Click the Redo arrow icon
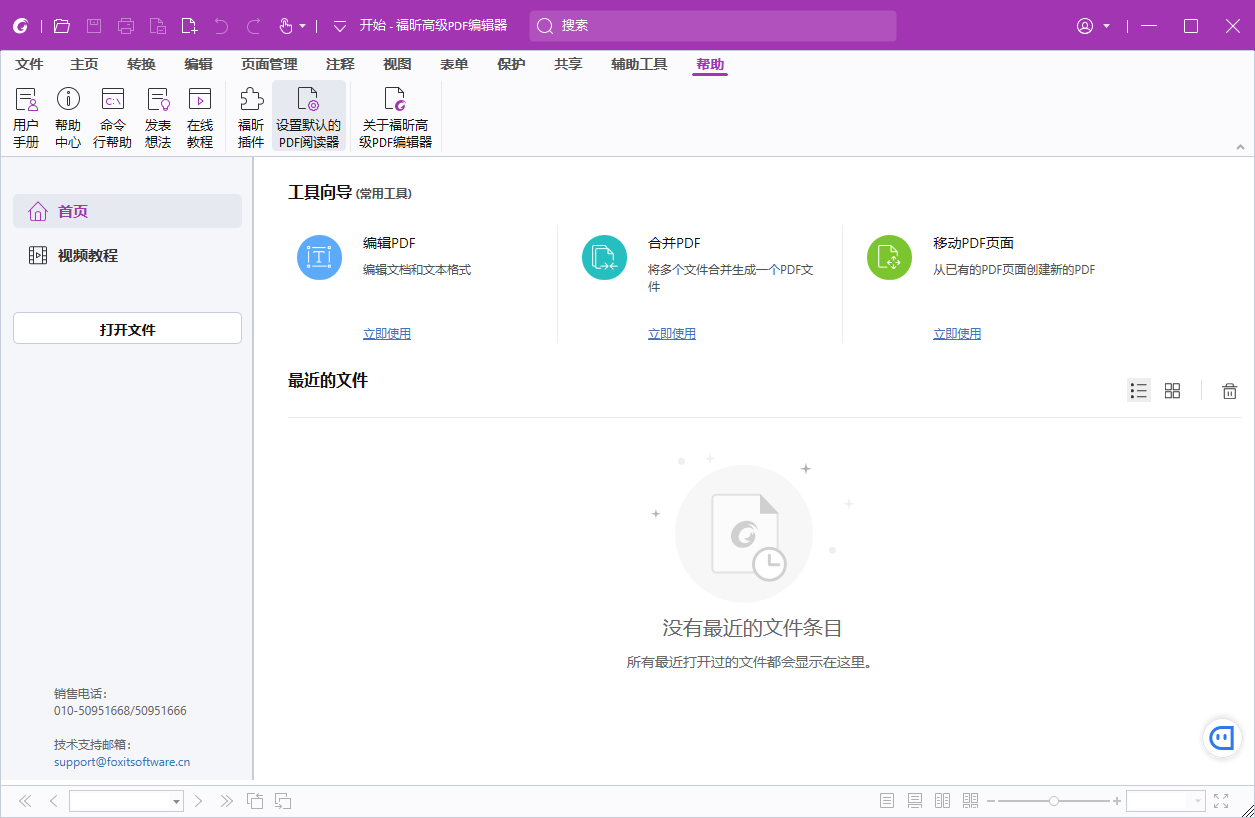Viewport: 1255px width, 818px height. point(253,26)
